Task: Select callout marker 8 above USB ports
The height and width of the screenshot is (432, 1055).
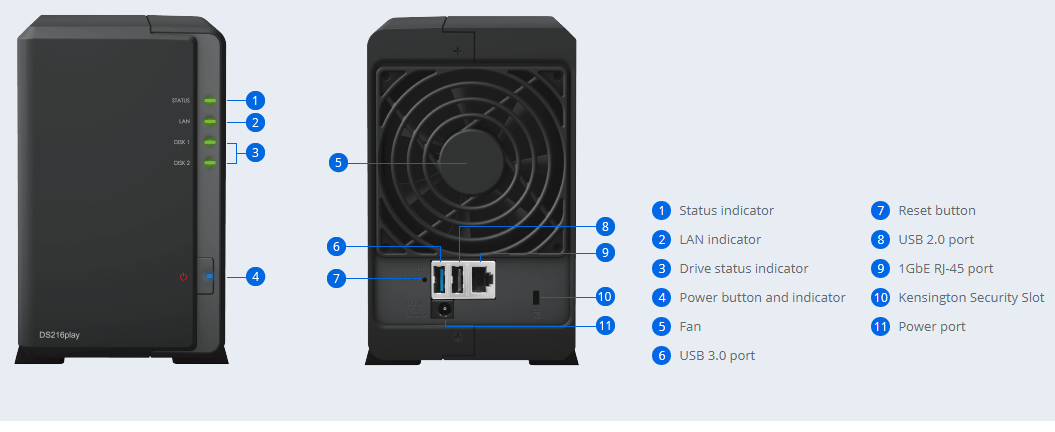Action: click(605, 226)
